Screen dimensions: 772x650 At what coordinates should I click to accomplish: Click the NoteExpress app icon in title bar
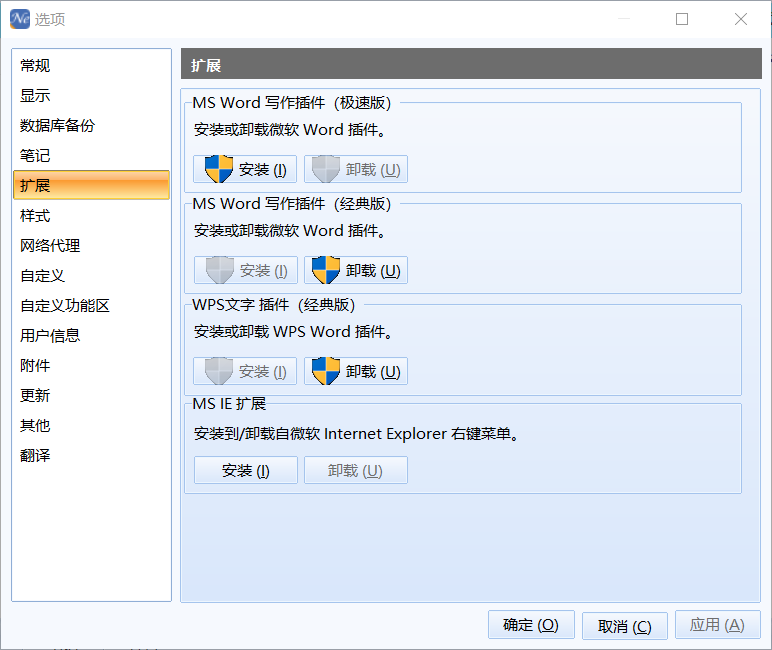click(x=20, y=19)
